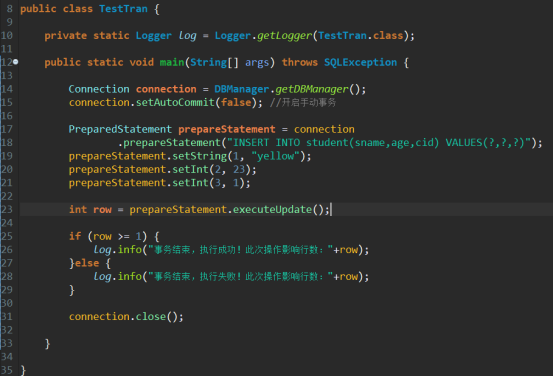Click the Chinese comment after setAutoCommit(false)
This screenshot has height=377, width=554.
303,102
